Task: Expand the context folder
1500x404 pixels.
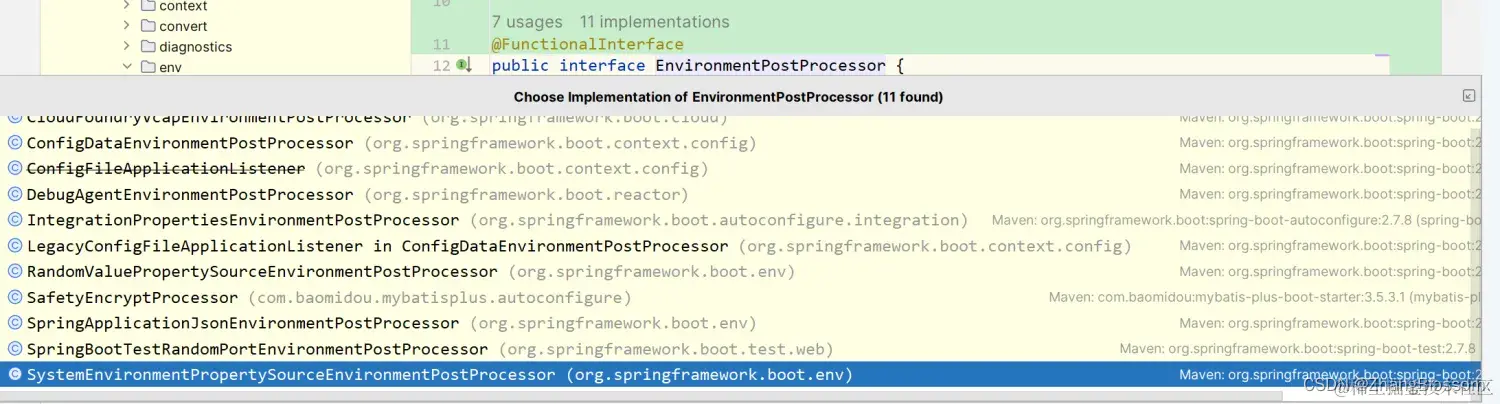Action: 127,6
